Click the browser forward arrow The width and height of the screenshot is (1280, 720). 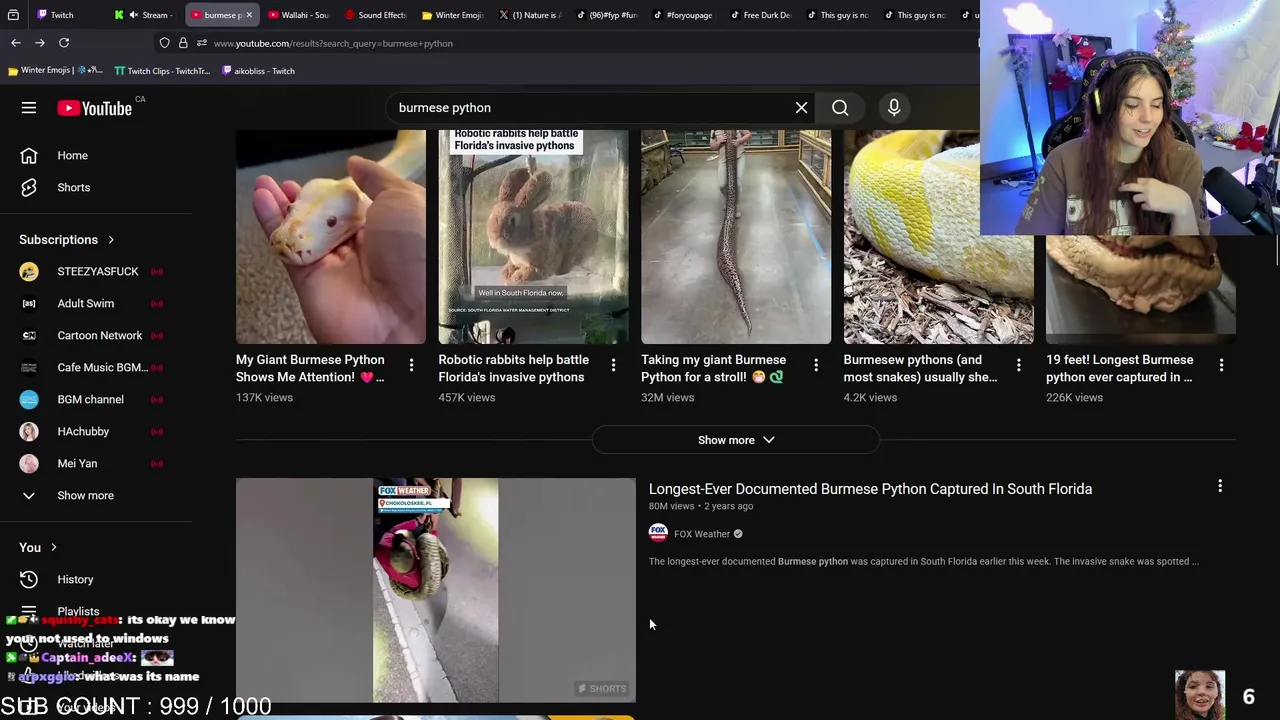40,43
